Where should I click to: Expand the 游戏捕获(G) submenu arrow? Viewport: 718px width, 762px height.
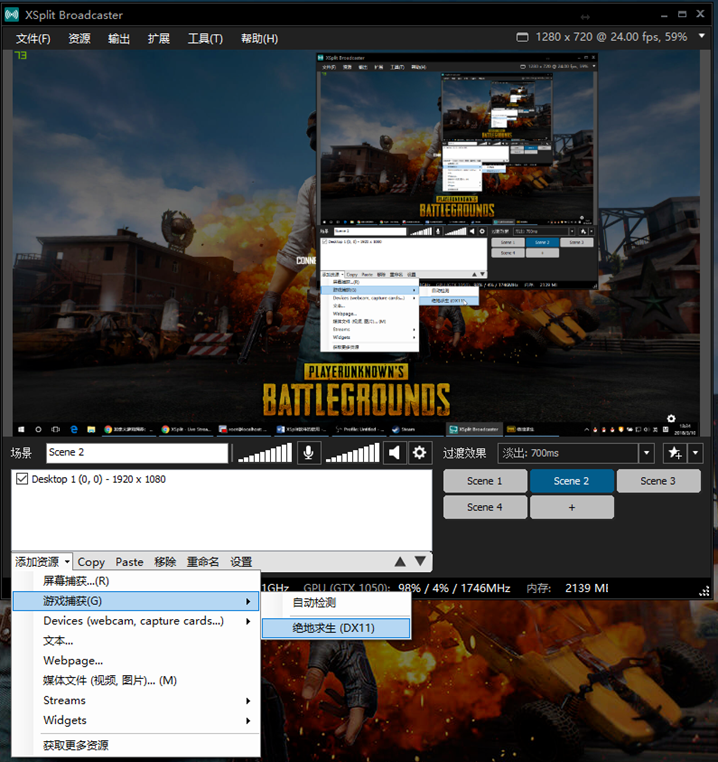(x=248, y=601)
